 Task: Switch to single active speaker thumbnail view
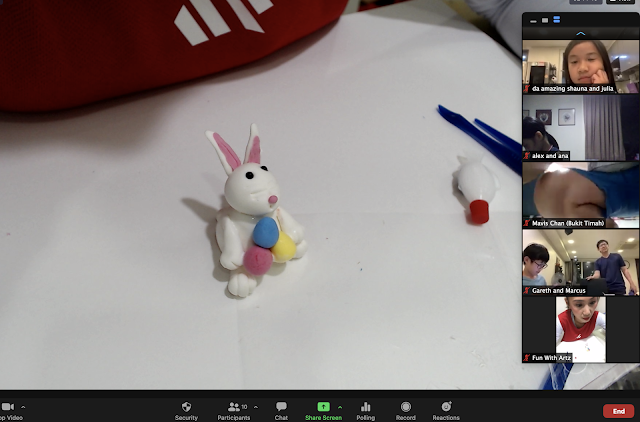(545, 20)
